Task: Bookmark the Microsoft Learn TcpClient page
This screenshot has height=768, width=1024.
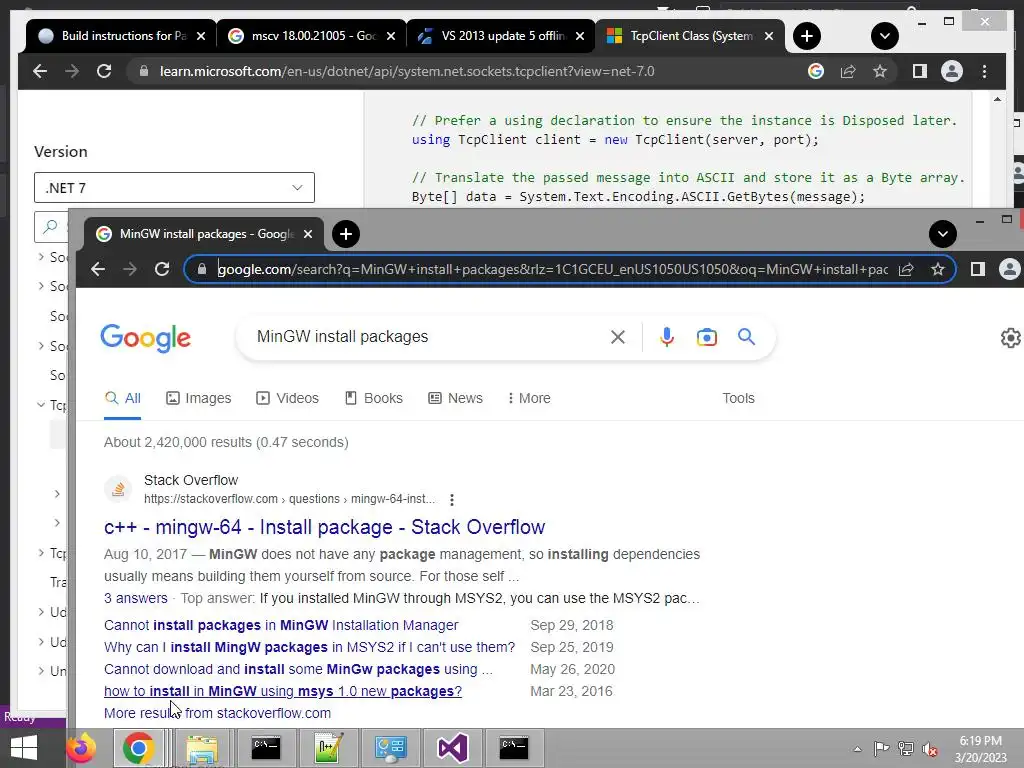Action: coord(880,71)
